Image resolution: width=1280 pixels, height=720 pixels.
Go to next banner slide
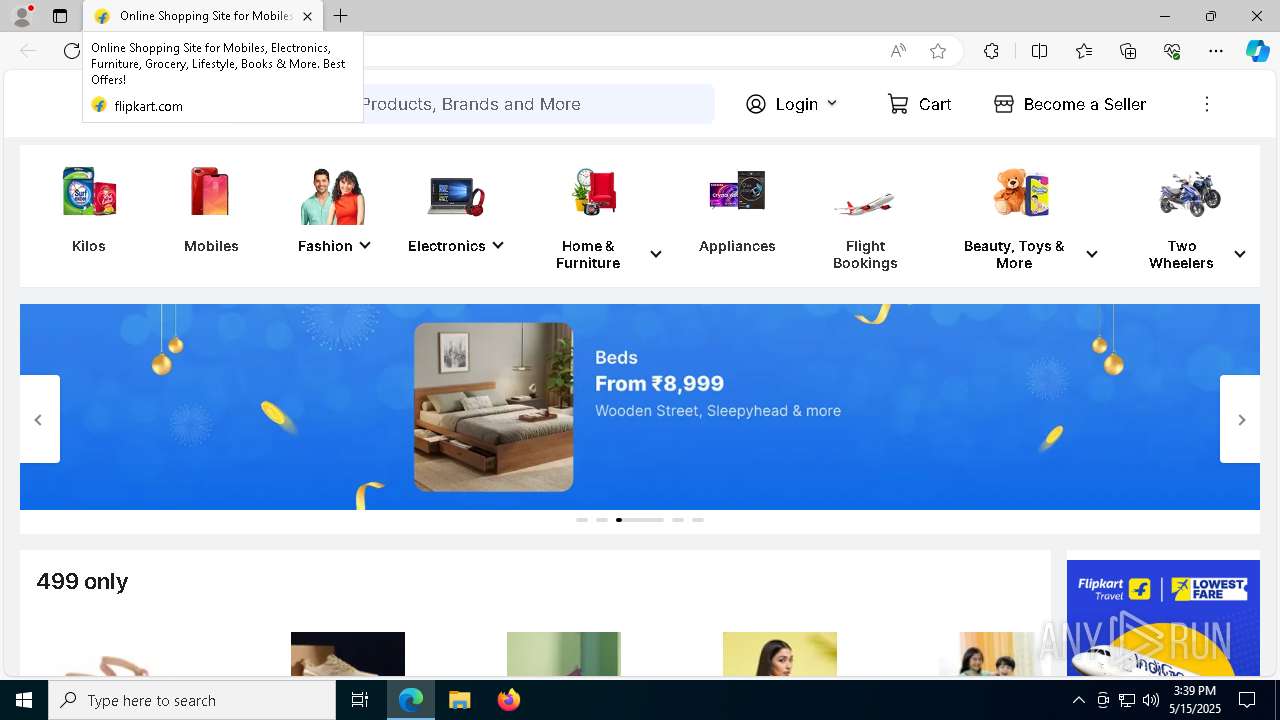pos(1241,419)
